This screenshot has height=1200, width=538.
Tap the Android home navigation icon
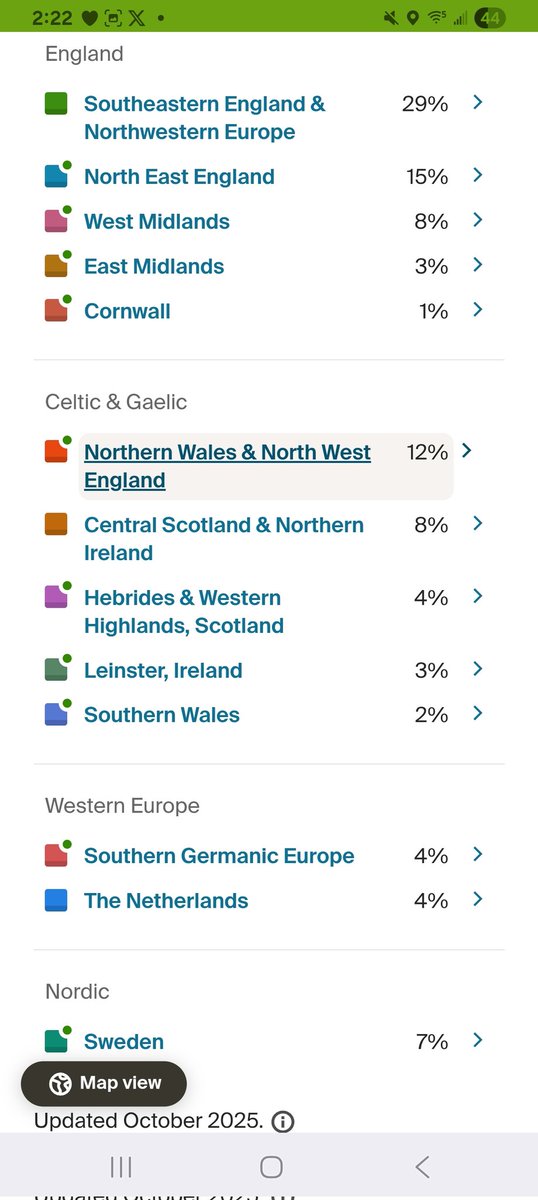point(271,1166)
